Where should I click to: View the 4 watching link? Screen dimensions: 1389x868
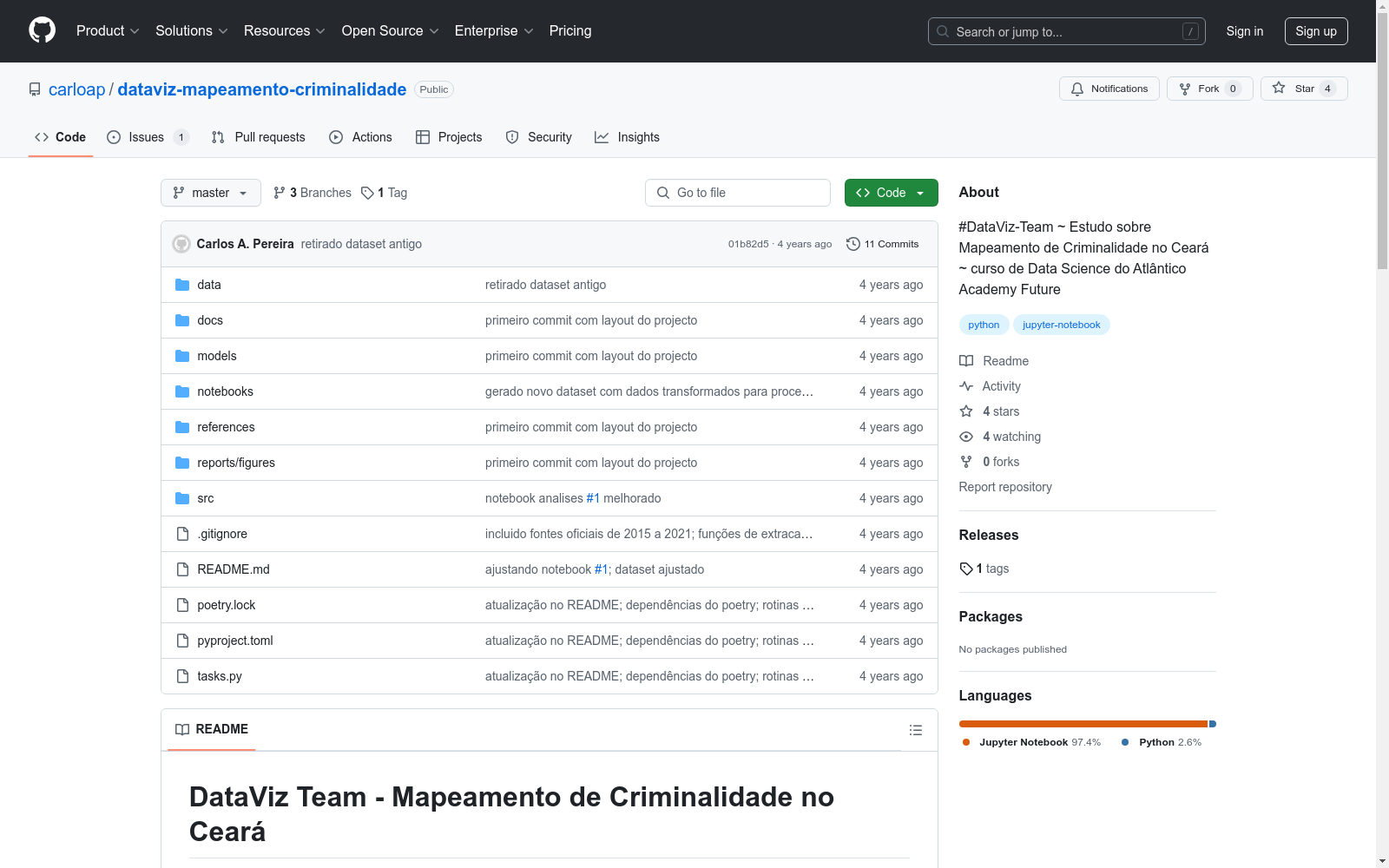[x=1000, y=437]
